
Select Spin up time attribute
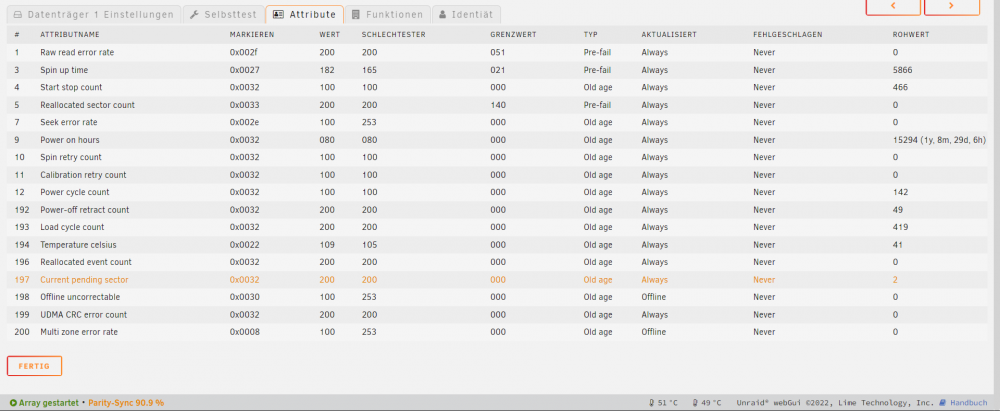(x=64, y=70)
